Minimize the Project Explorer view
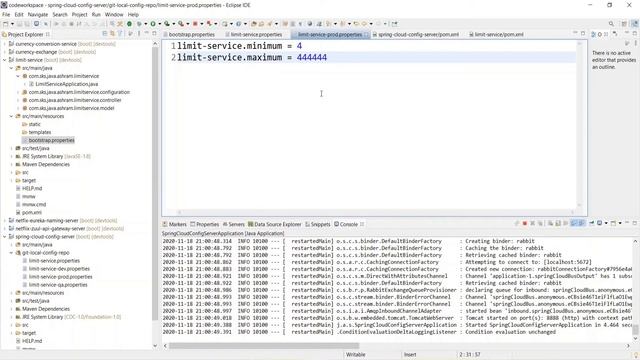Image resolution: width=640 pixels, height=360 pixels. coord(147,34)
